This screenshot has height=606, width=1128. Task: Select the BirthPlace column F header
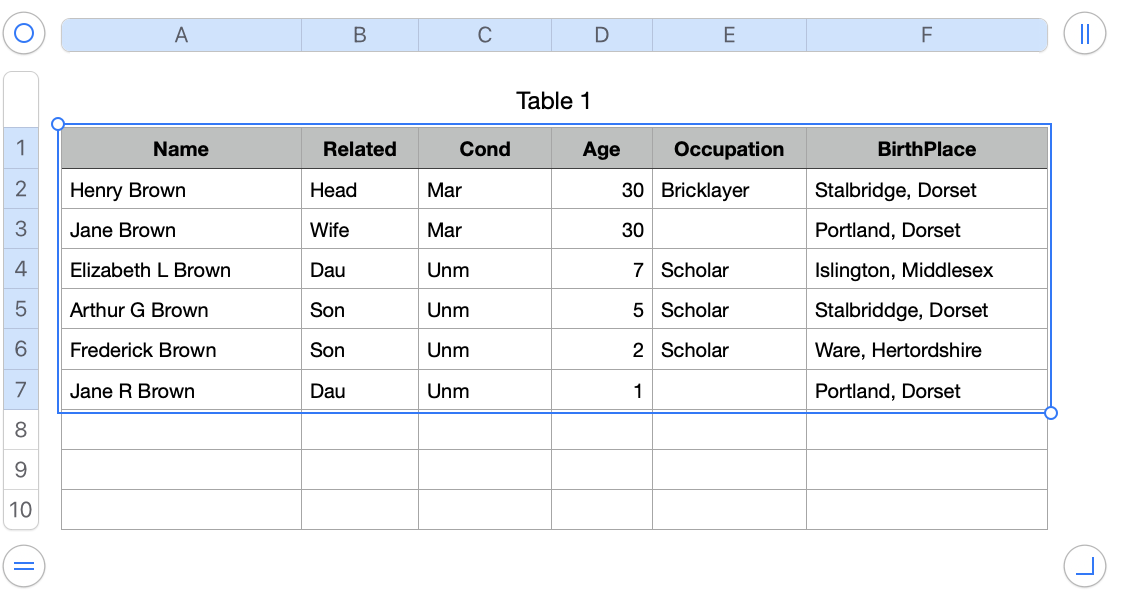[x=926, y=34]
